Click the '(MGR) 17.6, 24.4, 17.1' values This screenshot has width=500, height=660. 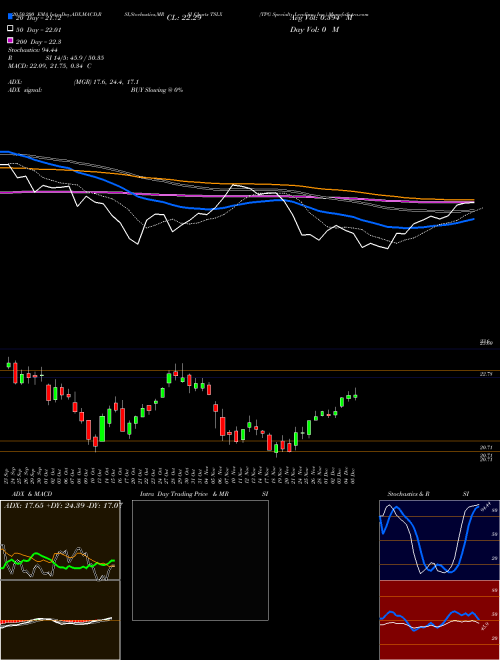point(106,82)
